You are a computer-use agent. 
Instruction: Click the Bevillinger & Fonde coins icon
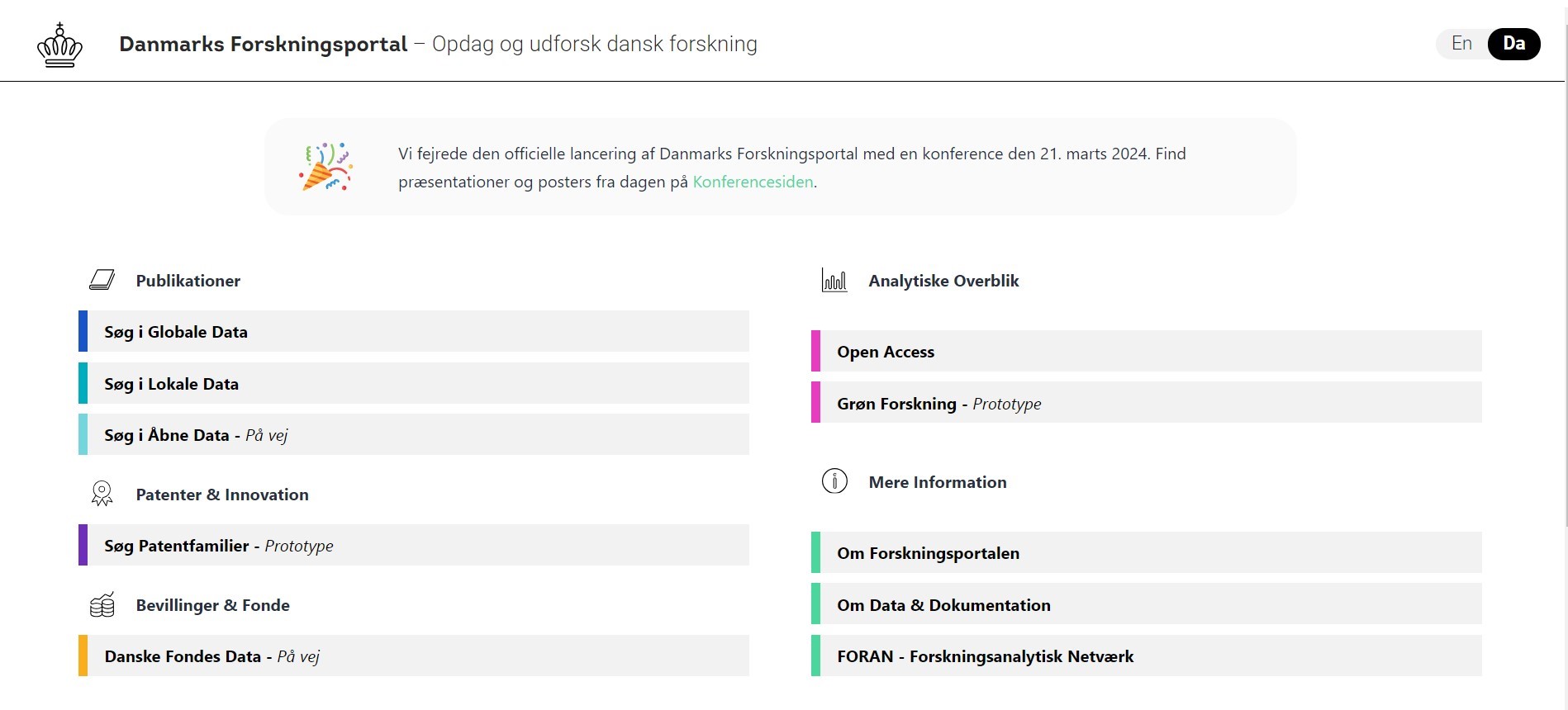coord(102,605)
